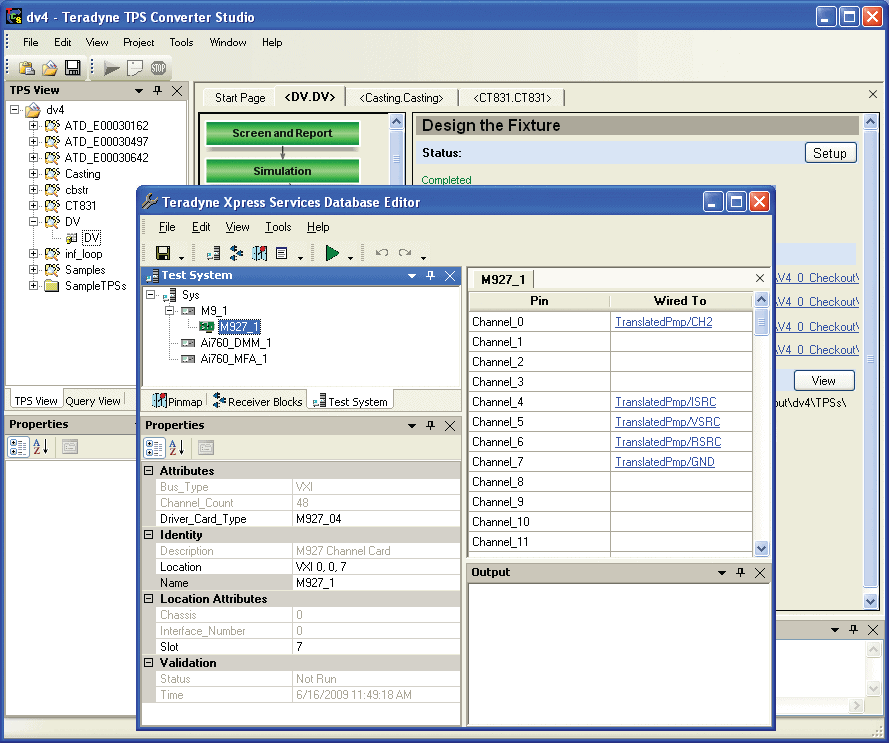The height and width of the screenshot is (743, 889).
Task: Pin the TPS View panel
Action: [158, 91]
